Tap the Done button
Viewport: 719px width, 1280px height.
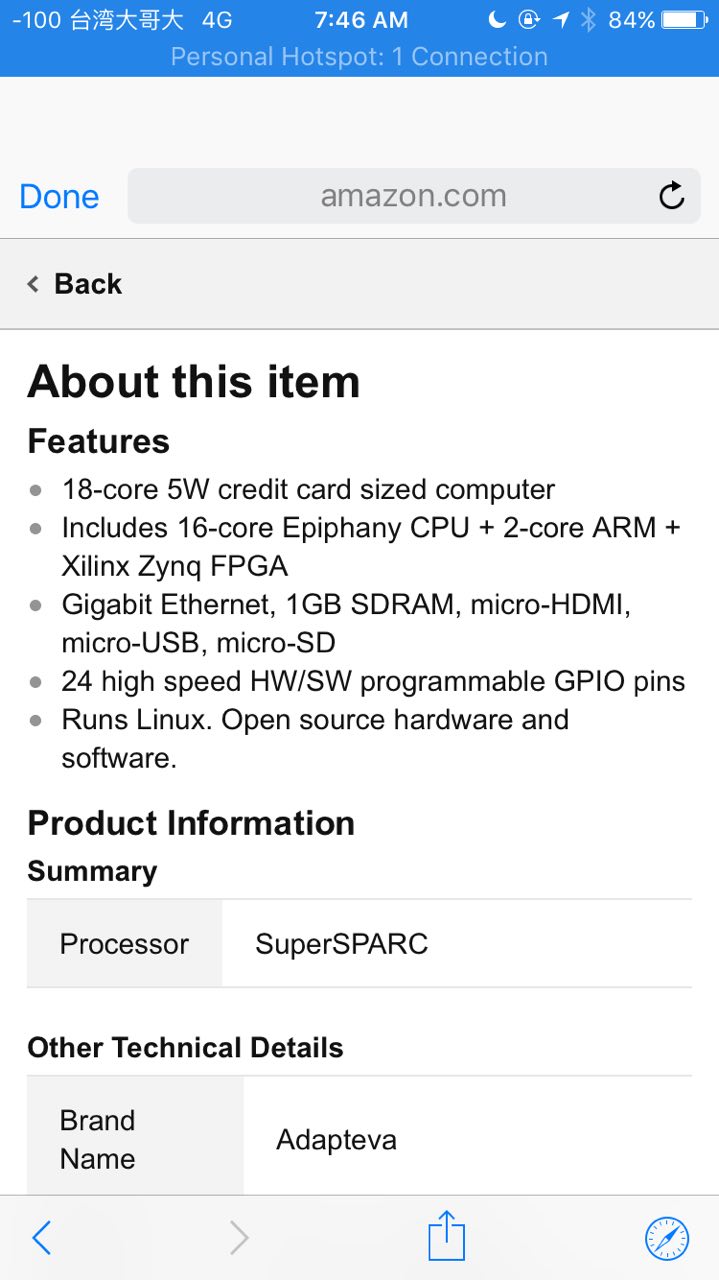59,196
